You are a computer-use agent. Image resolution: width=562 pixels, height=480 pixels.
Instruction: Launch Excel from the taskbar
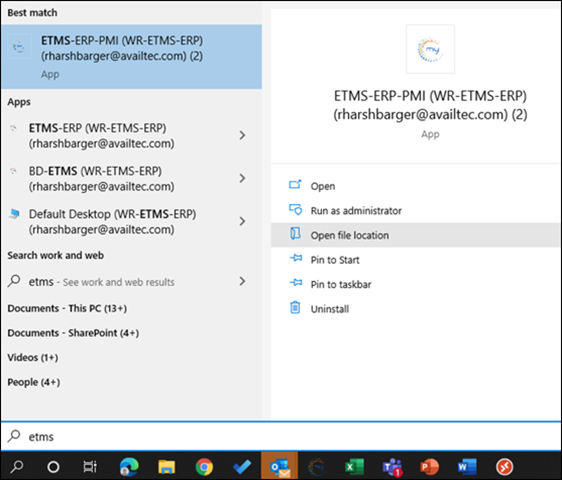coord(354,467)
